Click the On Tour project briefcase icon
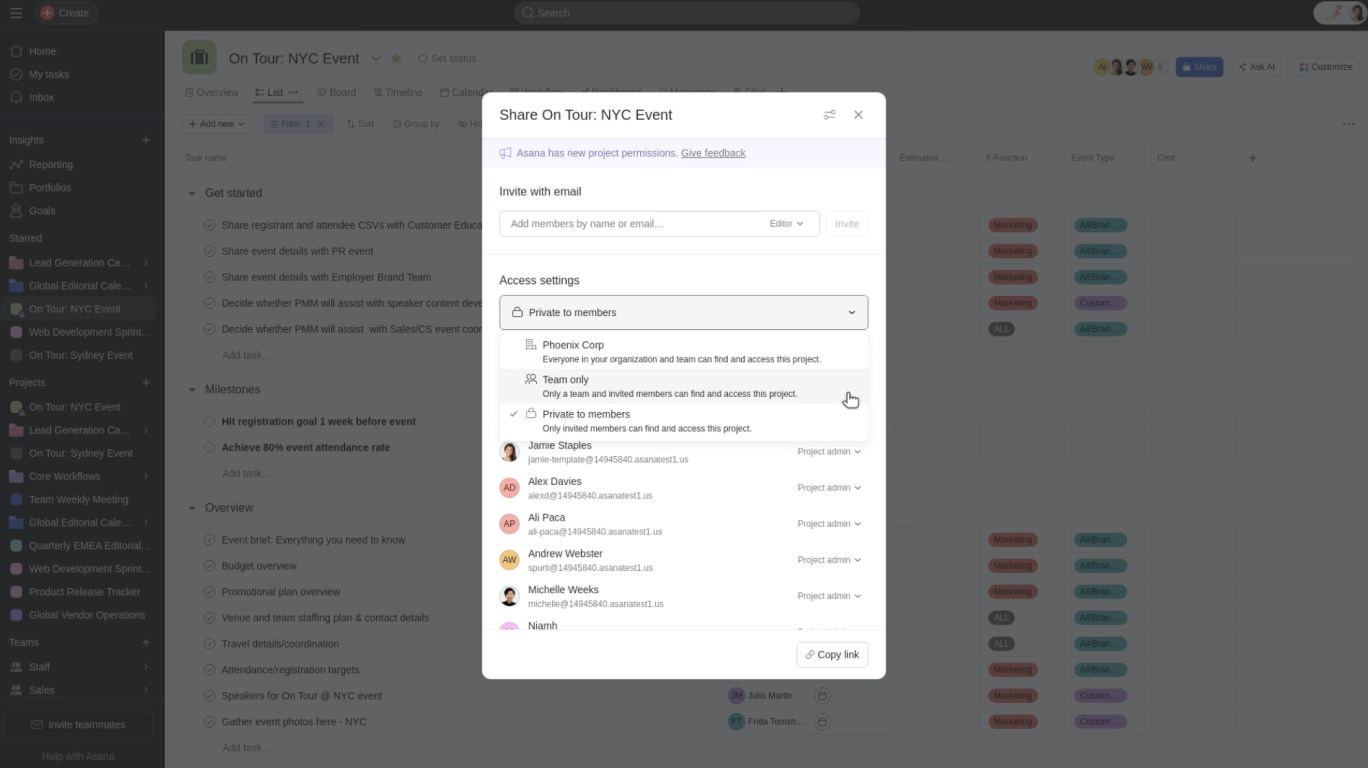This screenshot has width=1368, height=768. tap(199, 57)
